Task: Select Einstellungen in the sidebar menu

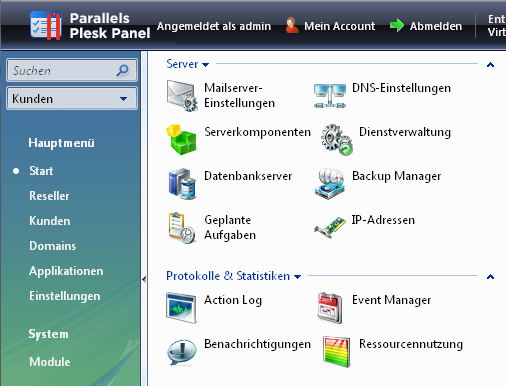Action: (65, 296)
